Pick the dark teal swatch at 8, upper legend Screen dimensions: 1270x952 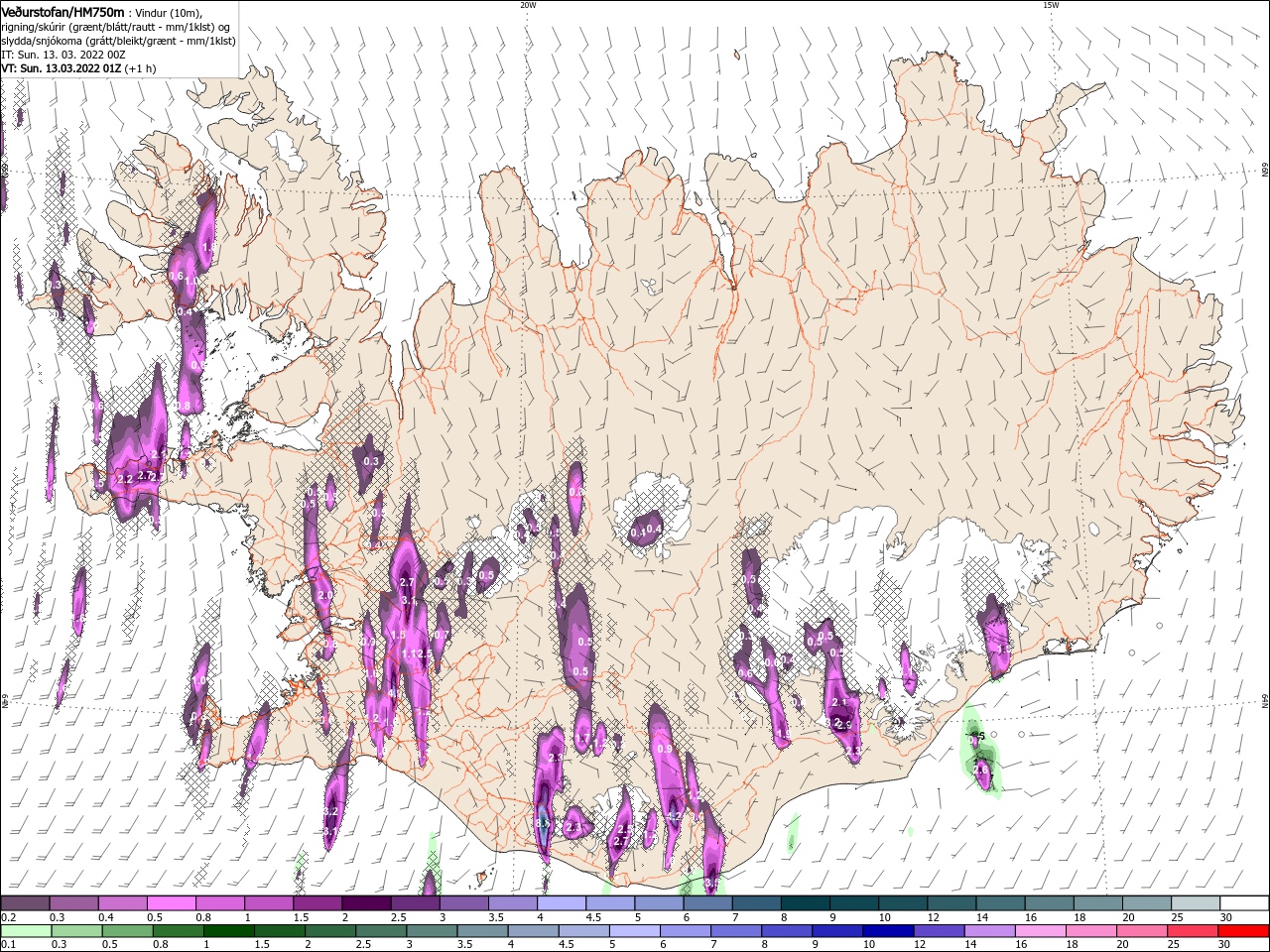[x=806, y=903]
